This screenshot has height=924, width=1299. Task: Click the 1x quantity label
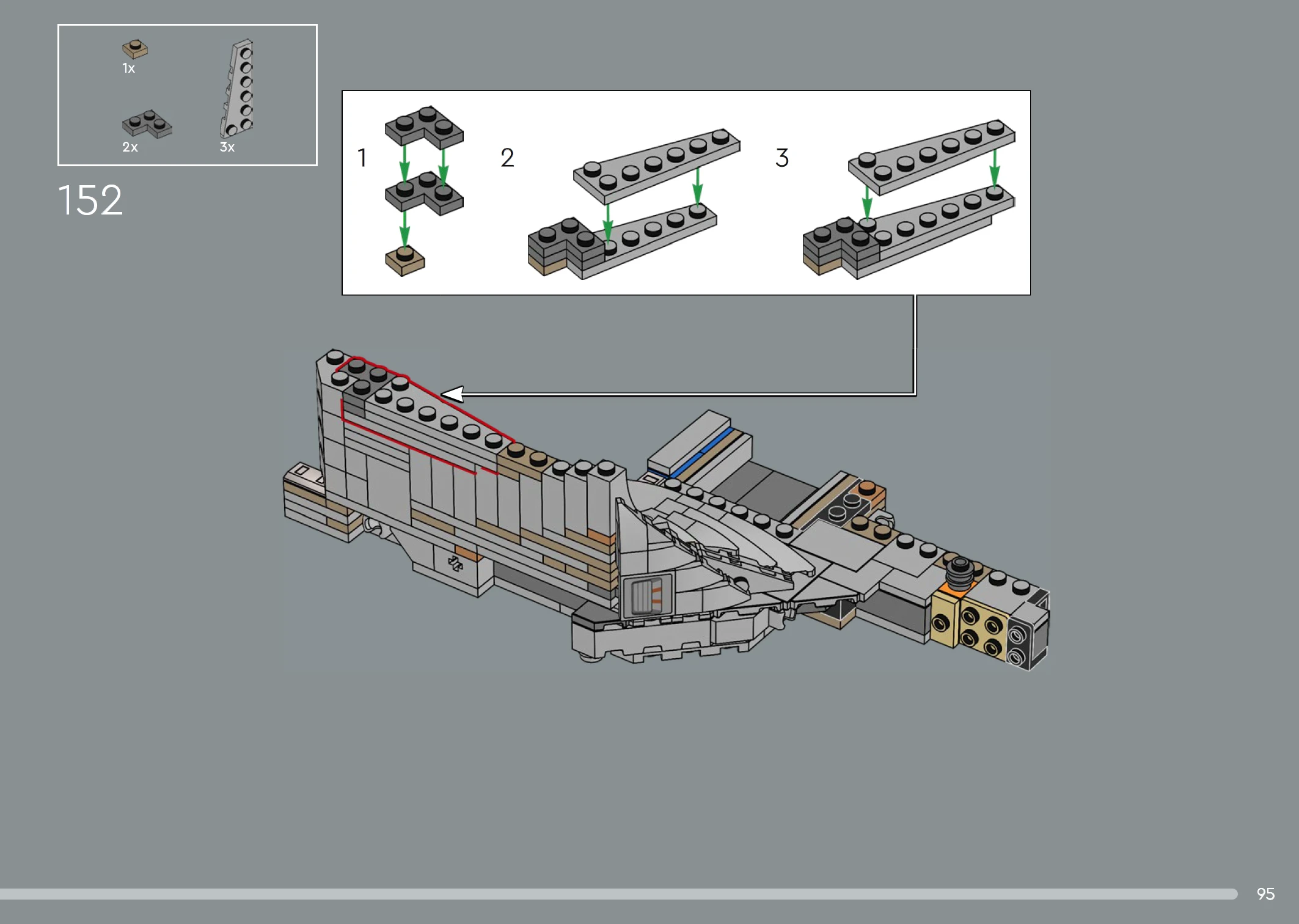pos(128,68)
